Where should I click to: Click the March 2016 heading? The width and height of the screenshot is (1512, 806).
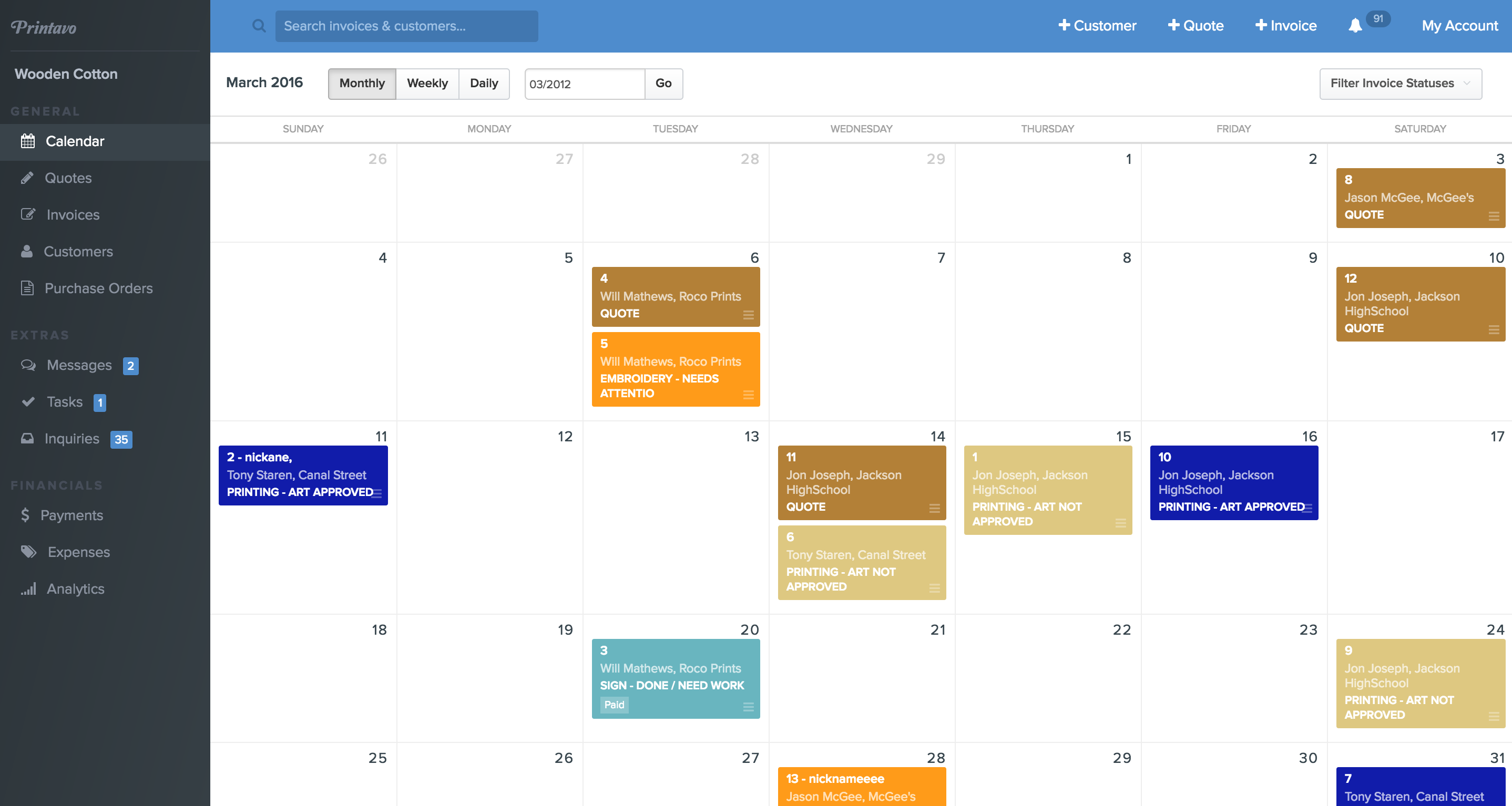coord(264,82)
